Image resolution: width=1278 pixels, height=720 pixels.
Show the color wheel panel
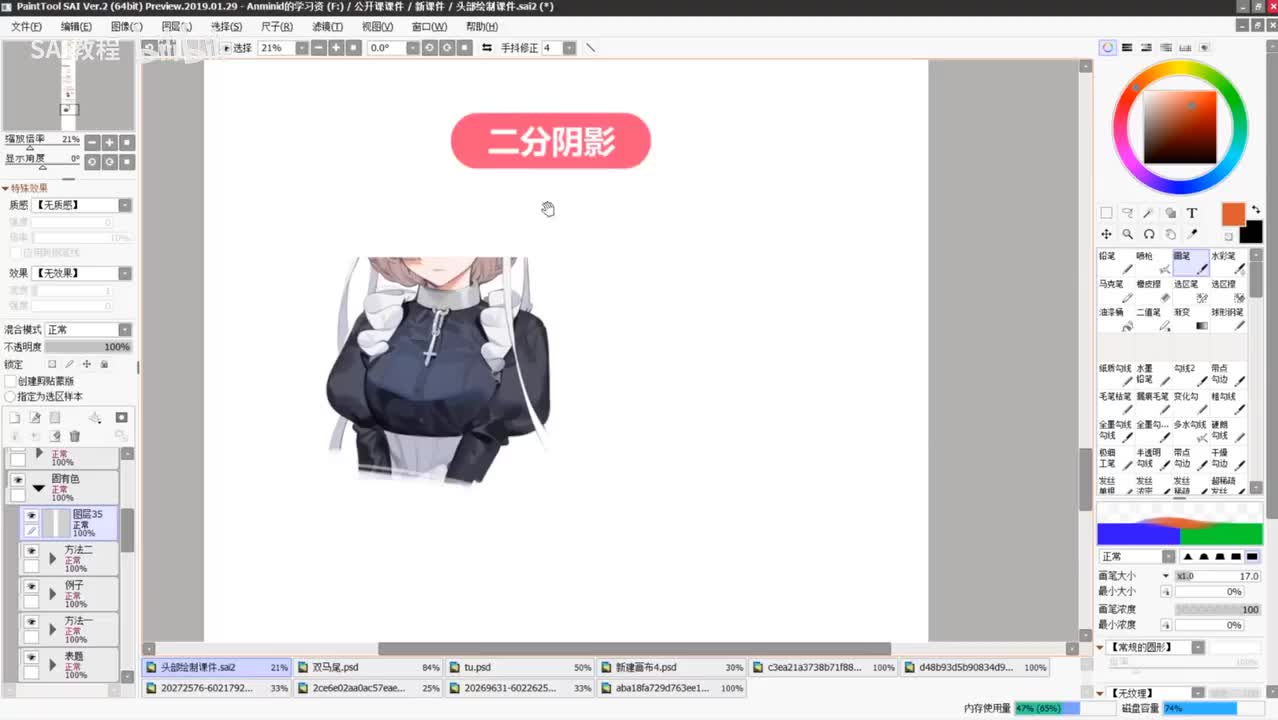(1108, 47)
